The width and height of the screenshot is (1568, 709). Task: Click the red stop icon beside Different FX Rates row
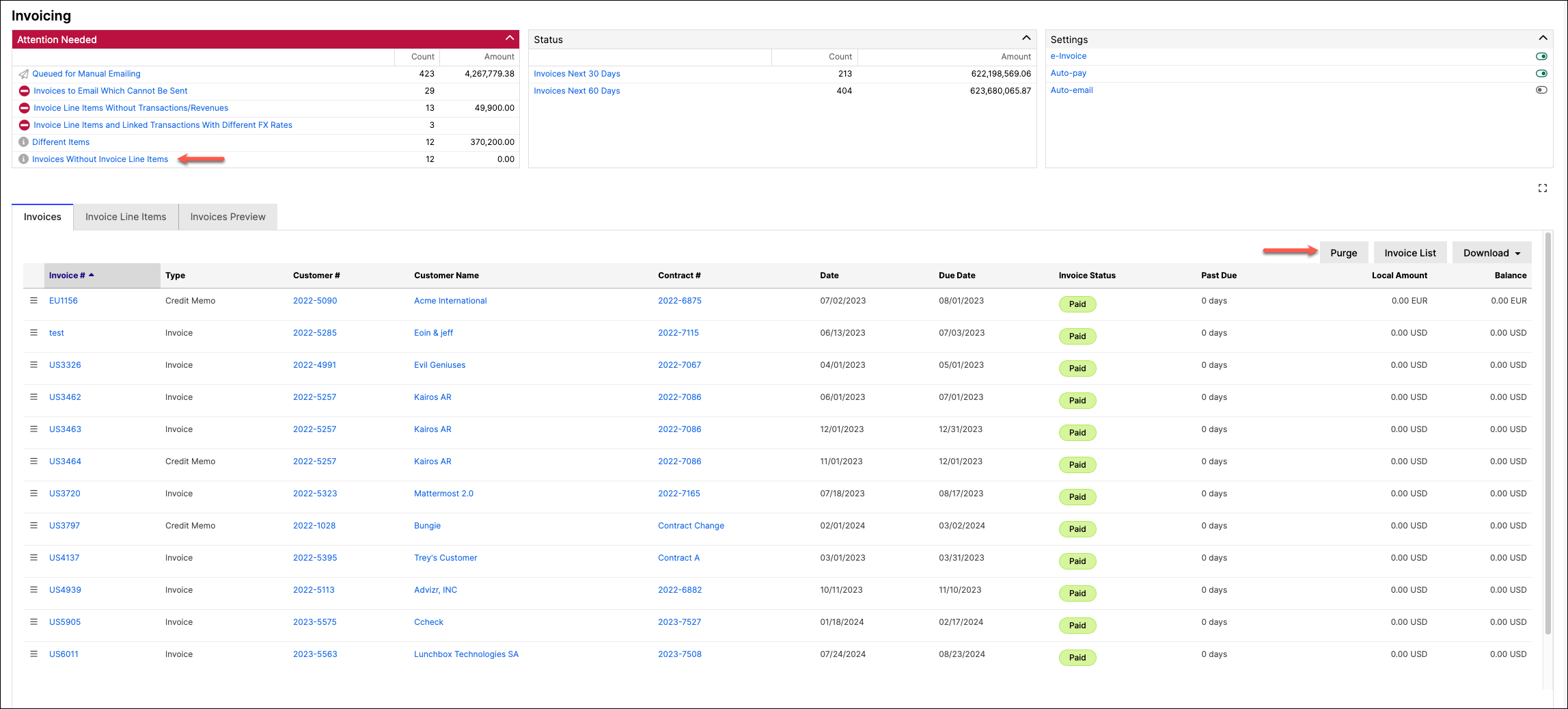(x=24, y=125)
